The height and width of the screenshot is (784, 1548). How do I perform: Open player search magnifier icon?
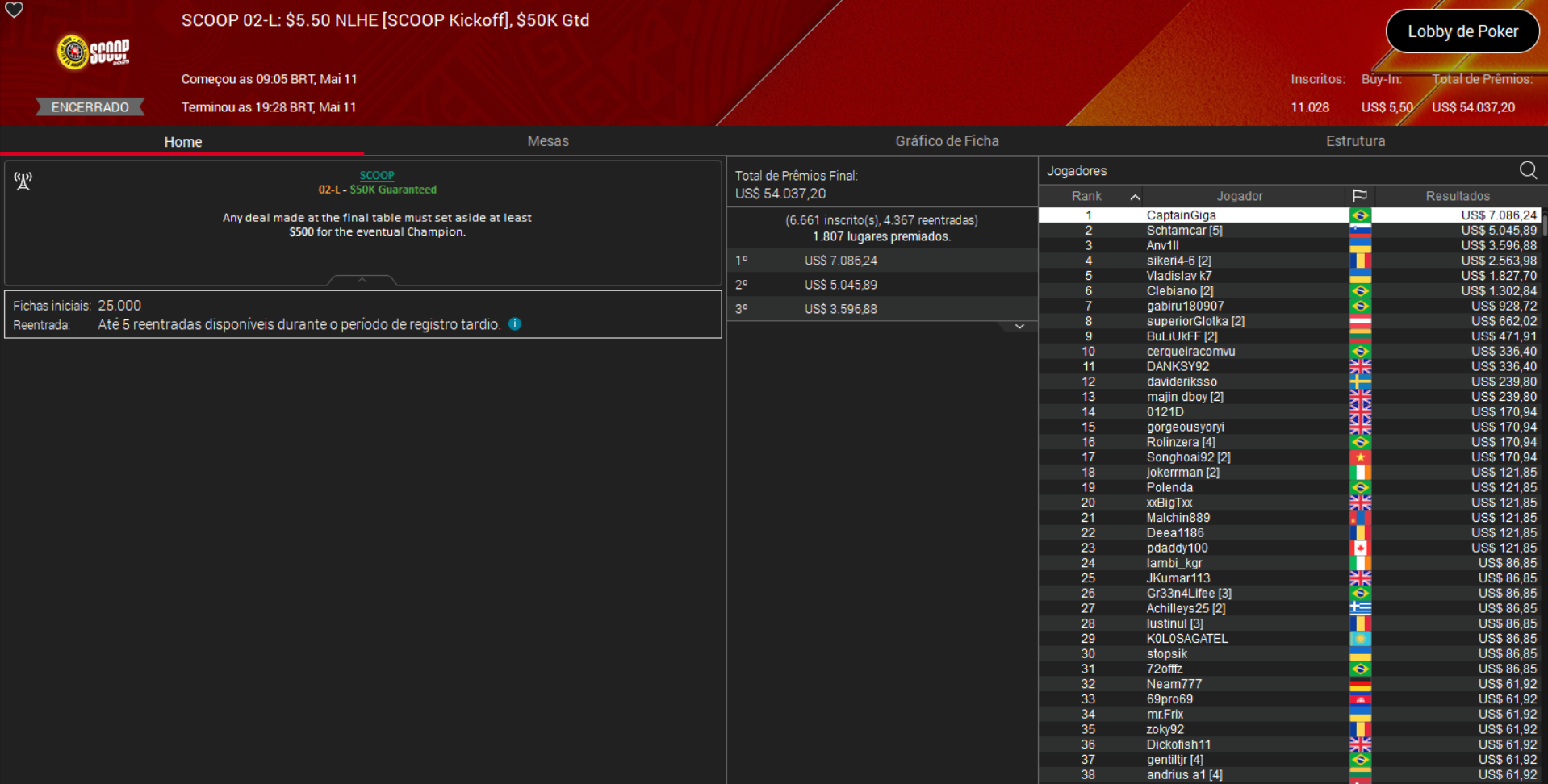point(1528,170)
